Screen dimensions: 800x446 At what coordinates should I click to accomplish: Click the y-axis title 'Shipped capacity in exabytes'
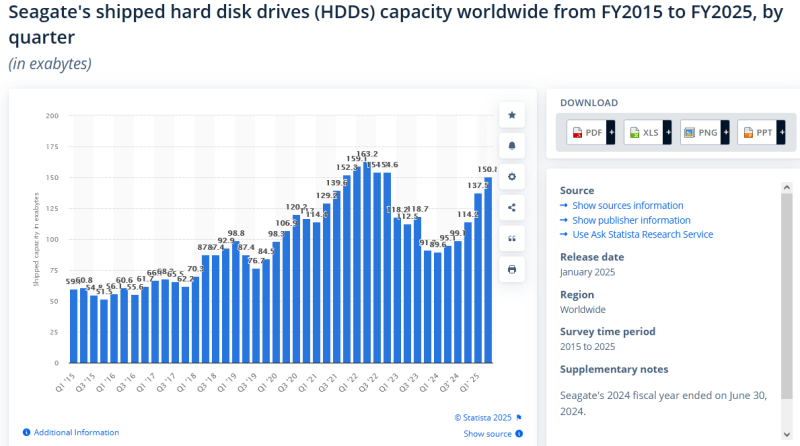36,239
